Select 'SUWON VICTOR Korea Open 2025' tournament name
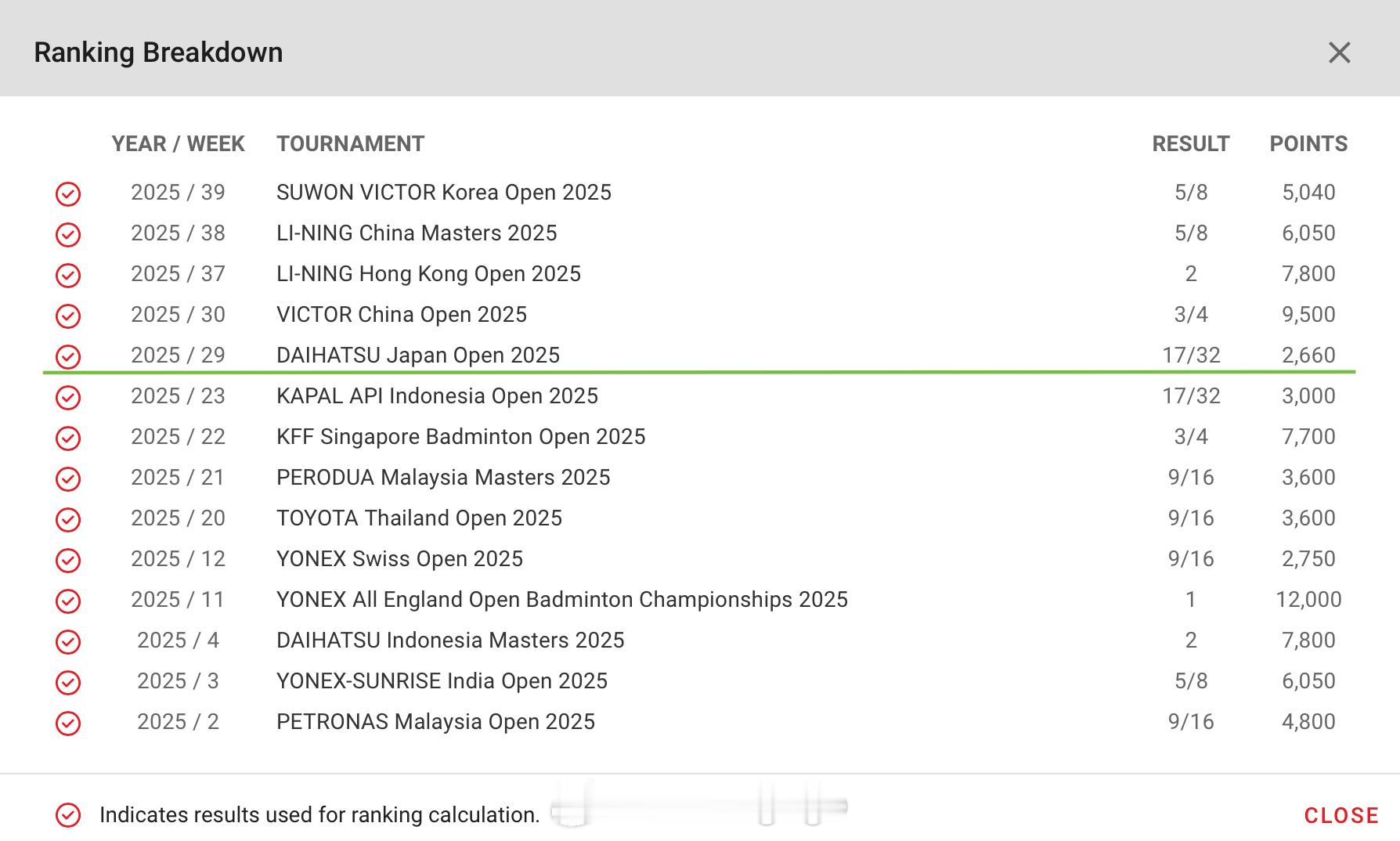Image resolution: width=1400 pixels, height=841 pixels. click(x=444, y=193)
